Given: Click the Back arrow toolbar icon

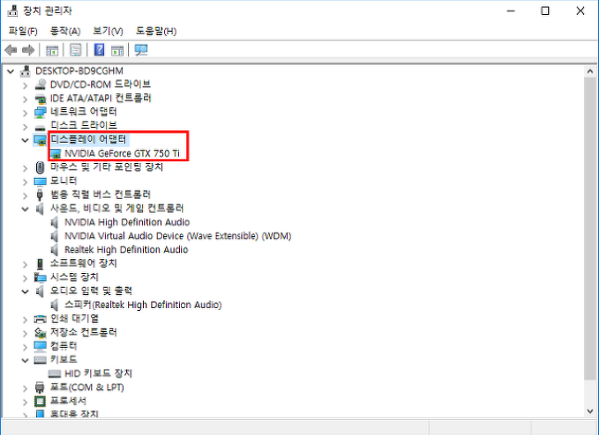Looking at the screenshot, I should tap(11, 50).
